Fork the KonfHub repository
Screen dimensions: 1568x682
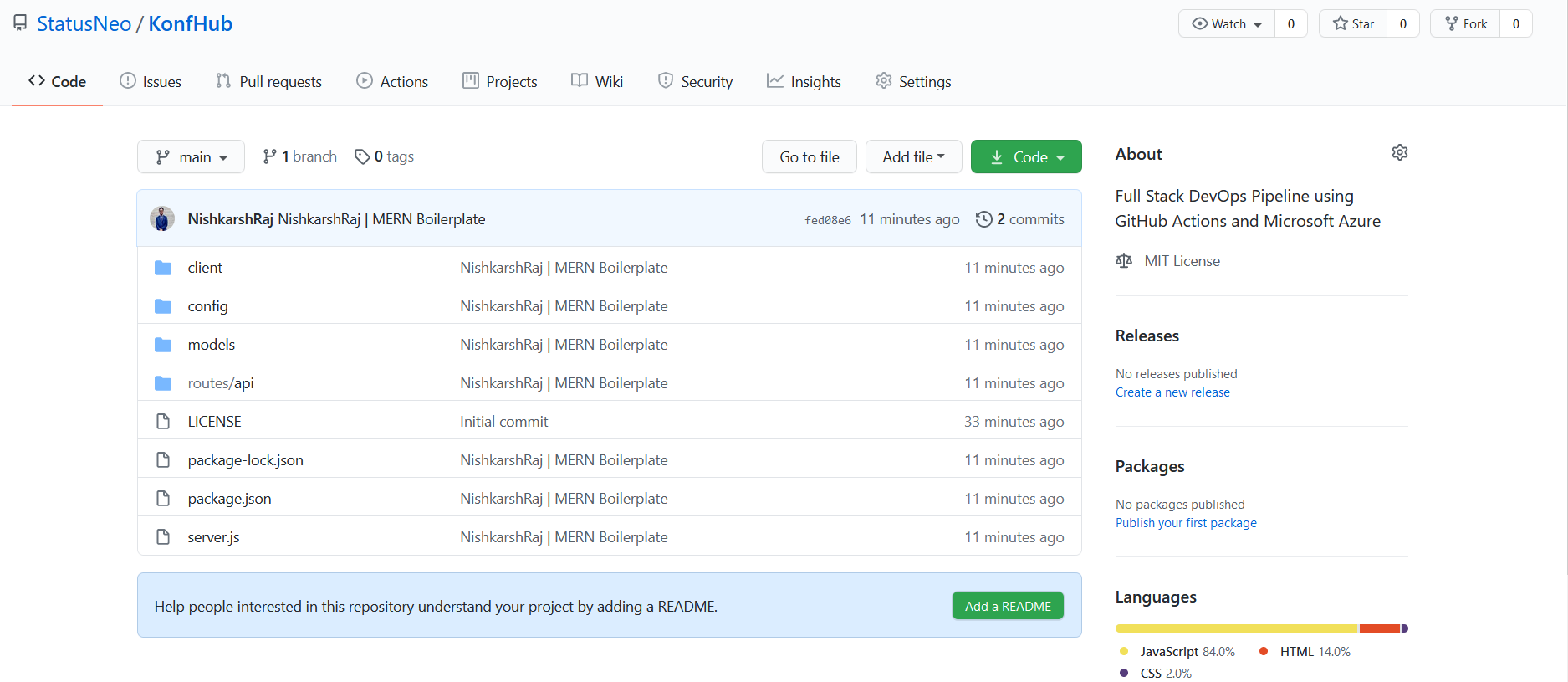(1465, 23)
